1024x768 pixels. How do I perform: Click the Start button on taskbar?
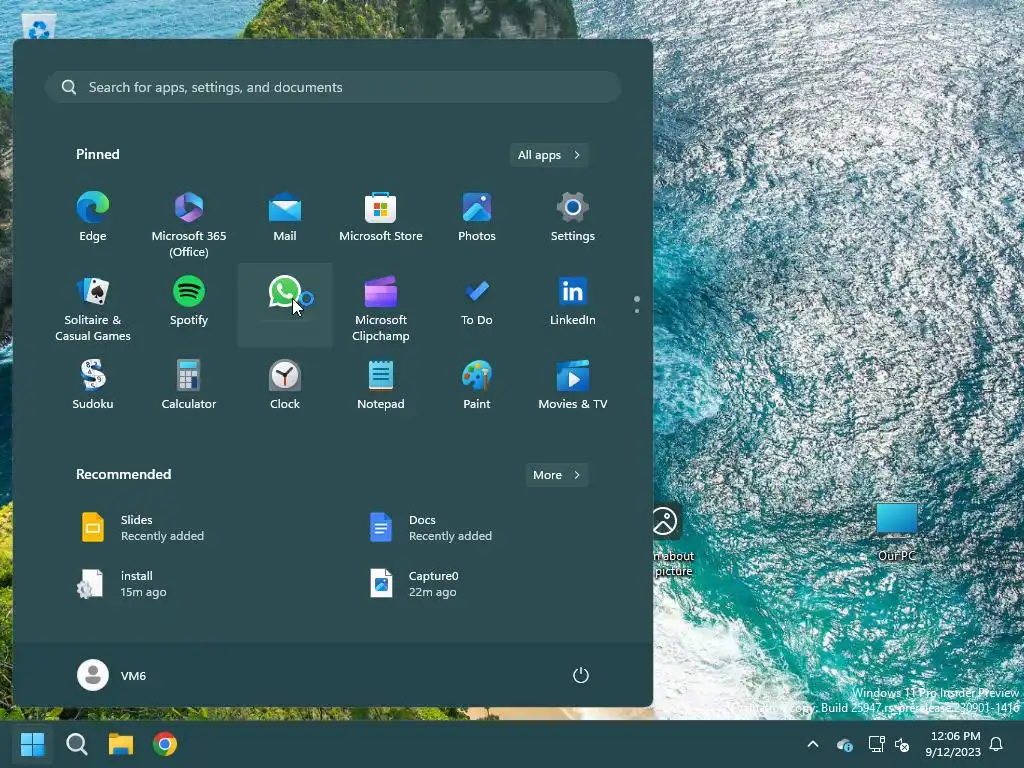tap(32, 744)
